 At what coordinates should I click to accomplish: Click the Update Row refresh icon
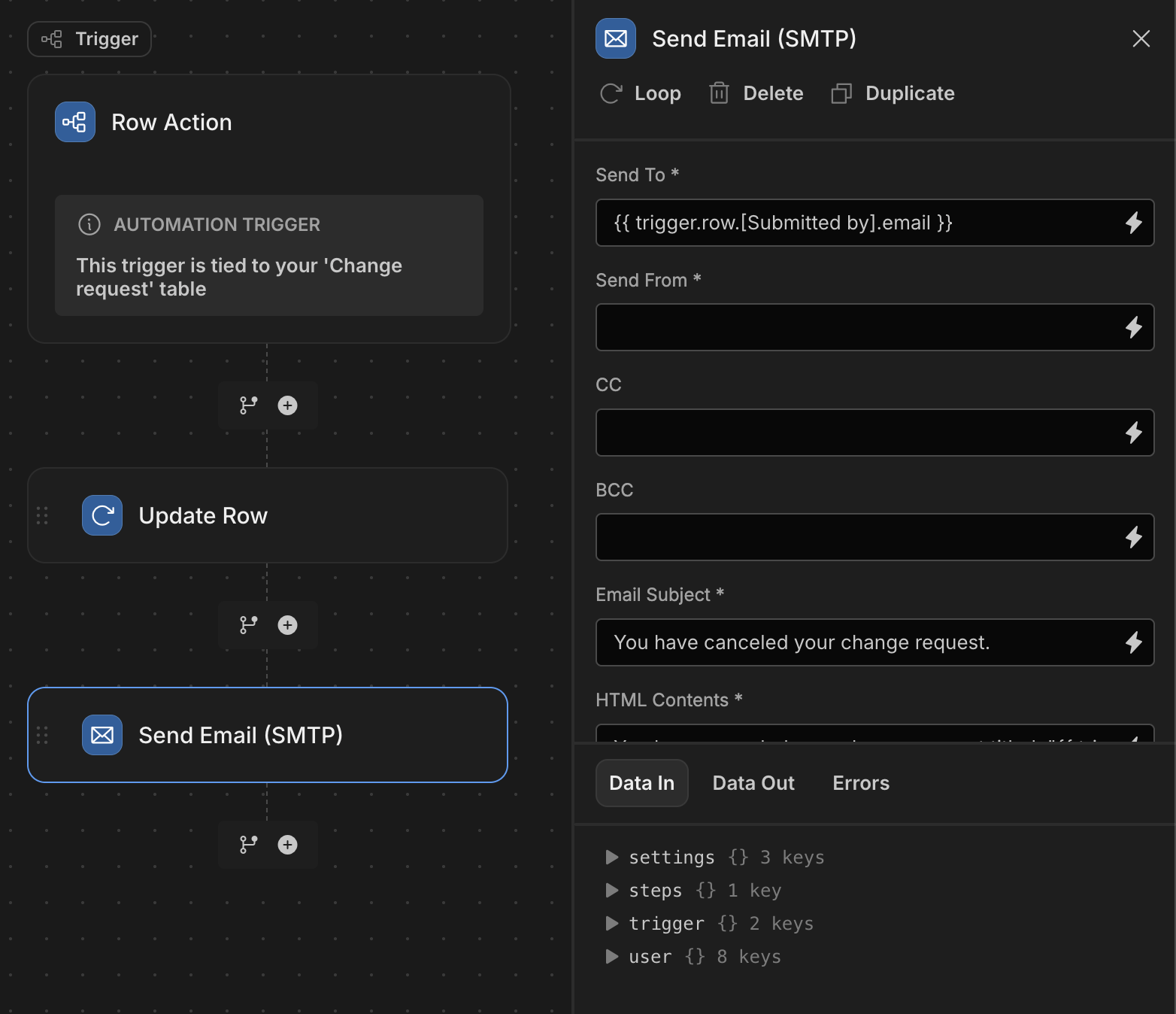102,515
